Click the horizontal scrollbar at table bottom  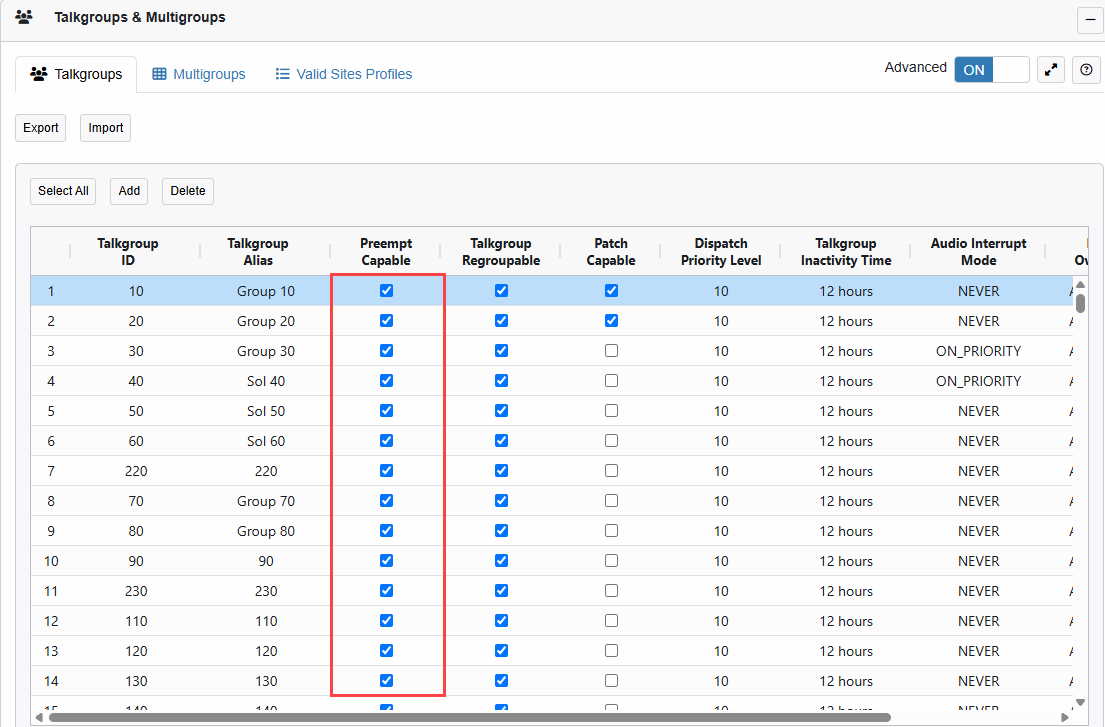470,717
